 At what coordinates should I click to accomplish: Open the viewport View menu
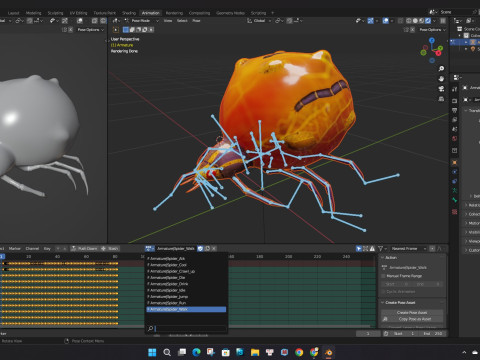click(168, 21)
